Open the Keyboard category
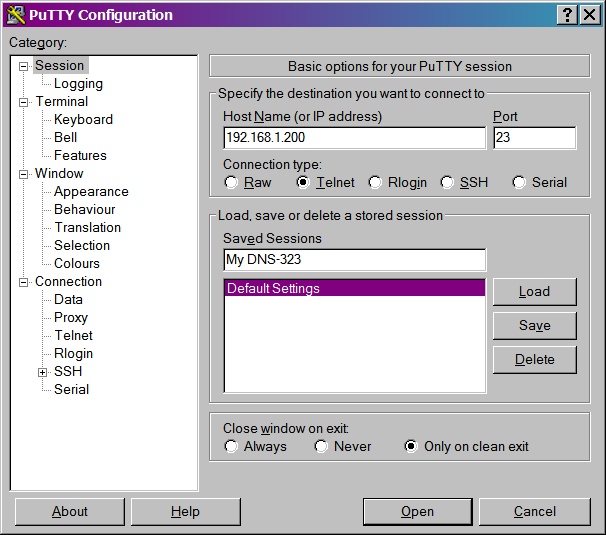 pyautogui.click(x=83, y=119)
